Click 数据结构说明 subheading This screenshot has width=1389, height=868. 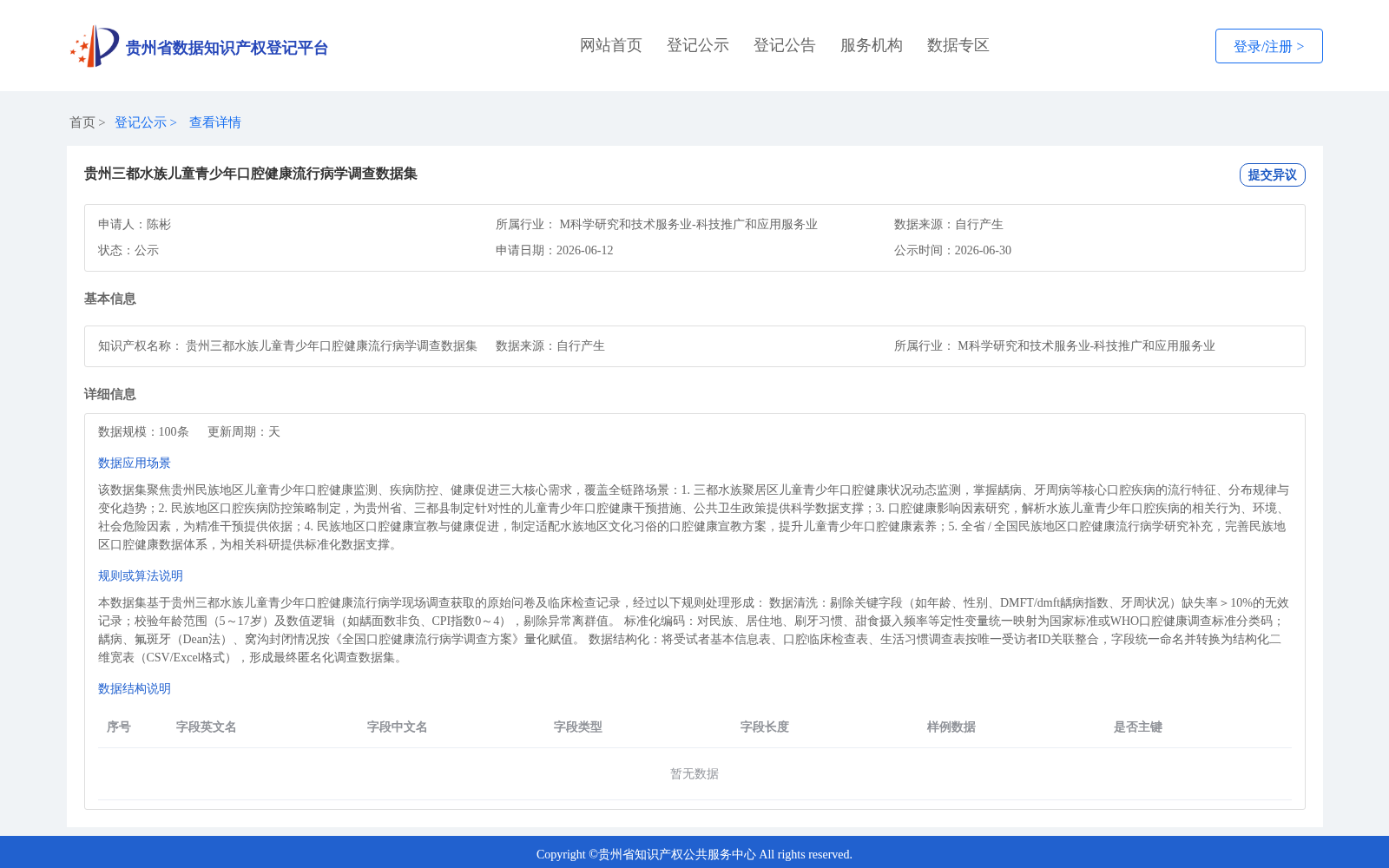coord(135,688)
